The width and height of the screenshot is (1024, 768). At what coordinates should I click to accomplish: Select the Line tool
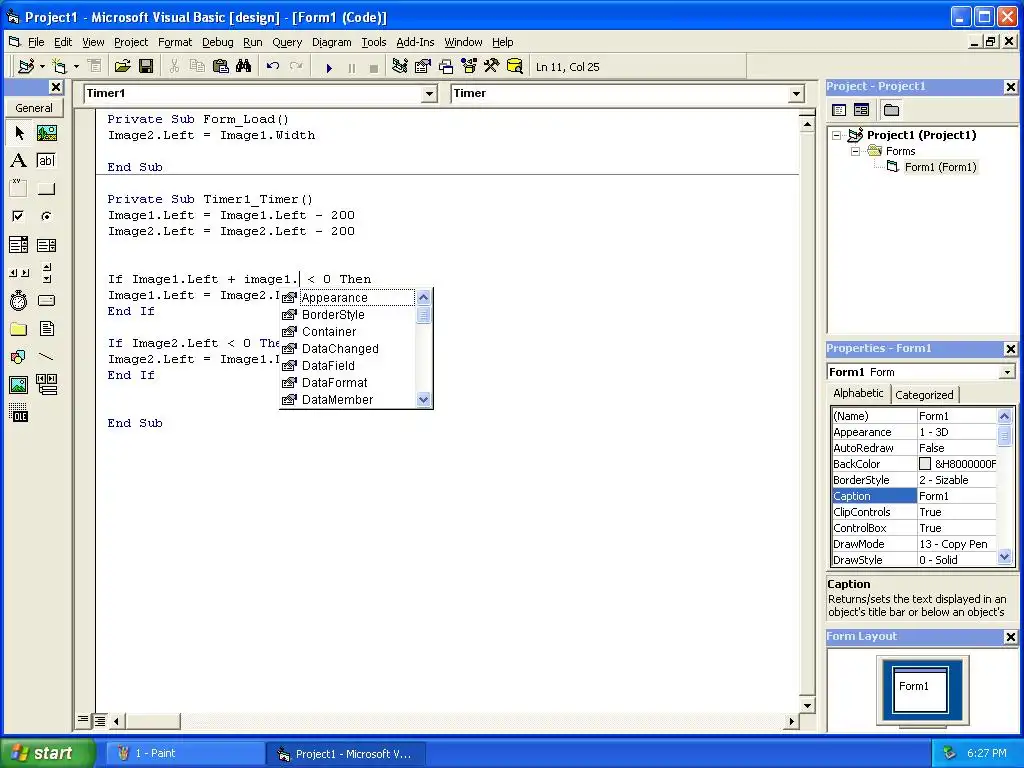click(x=46, y=357)
